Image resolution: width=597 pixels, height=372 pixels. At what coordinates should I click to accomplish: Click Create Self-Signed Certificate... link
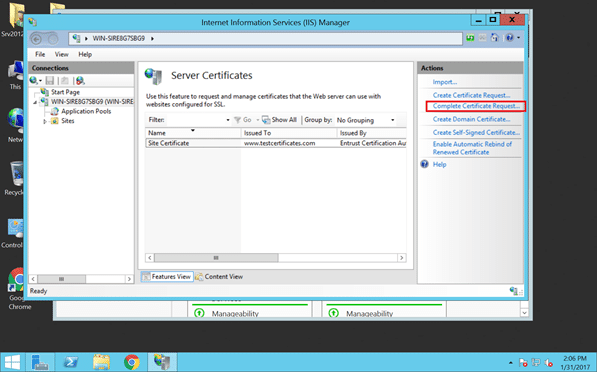click(x=476, y=133)
